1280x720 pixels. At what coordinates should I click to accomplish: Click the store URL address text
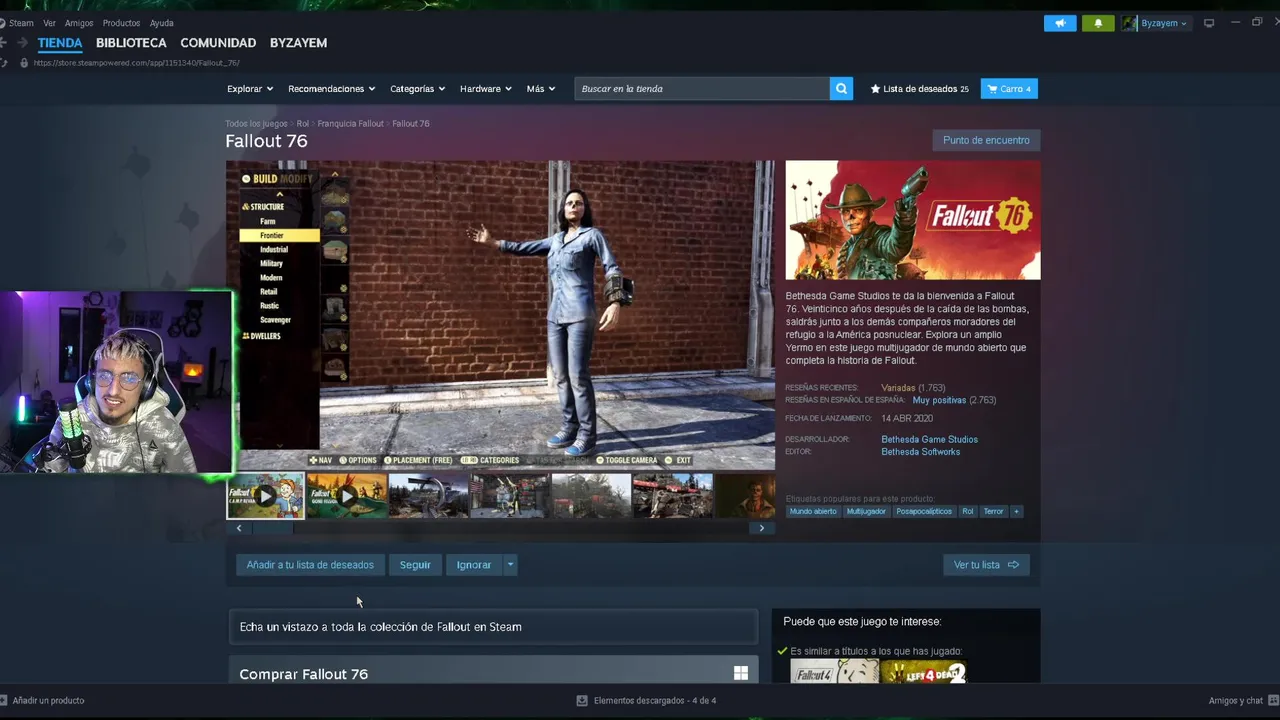(x=136, y=63)
